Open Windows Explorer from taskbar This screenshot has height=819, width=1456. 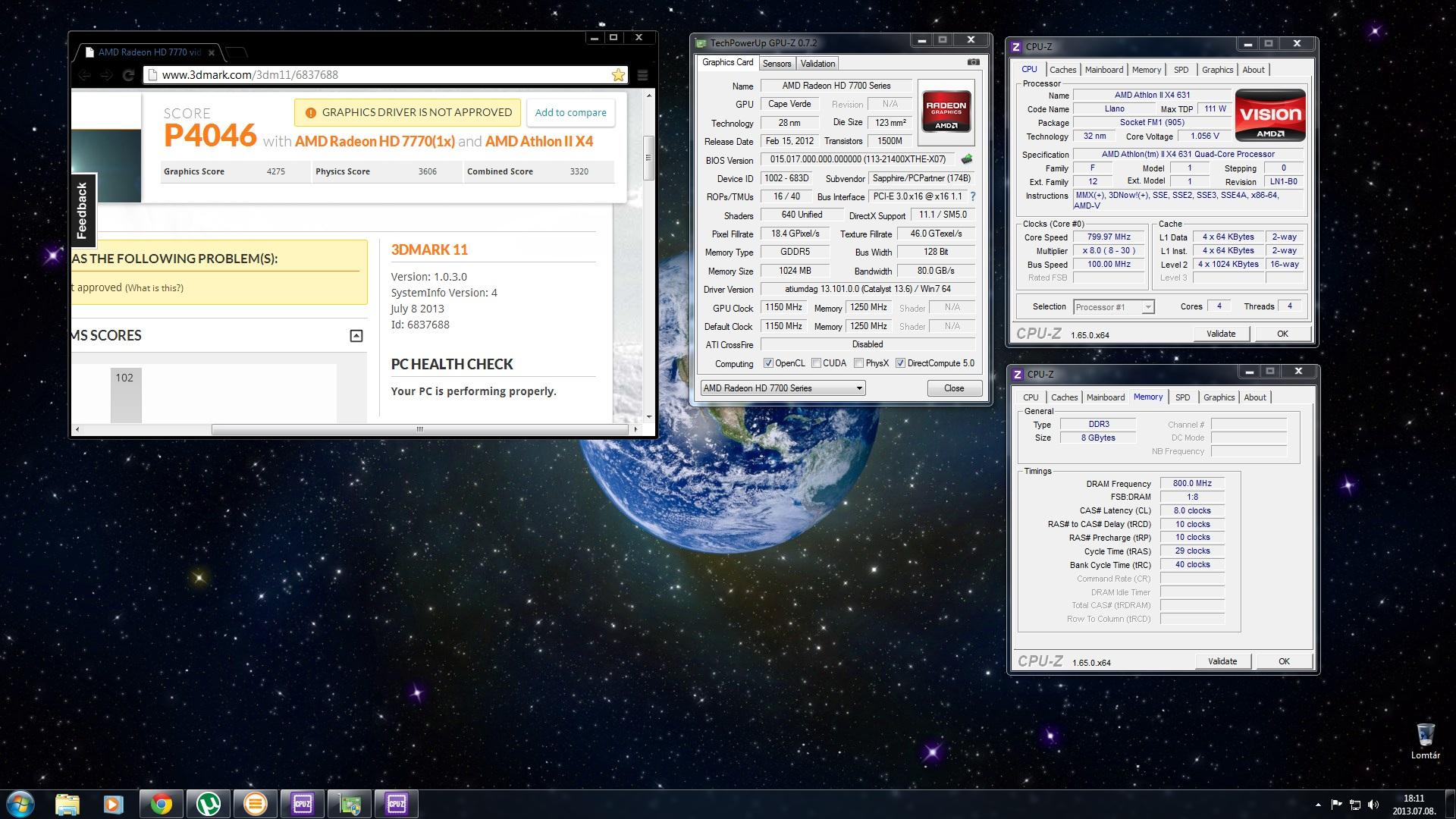click(67, 804)
